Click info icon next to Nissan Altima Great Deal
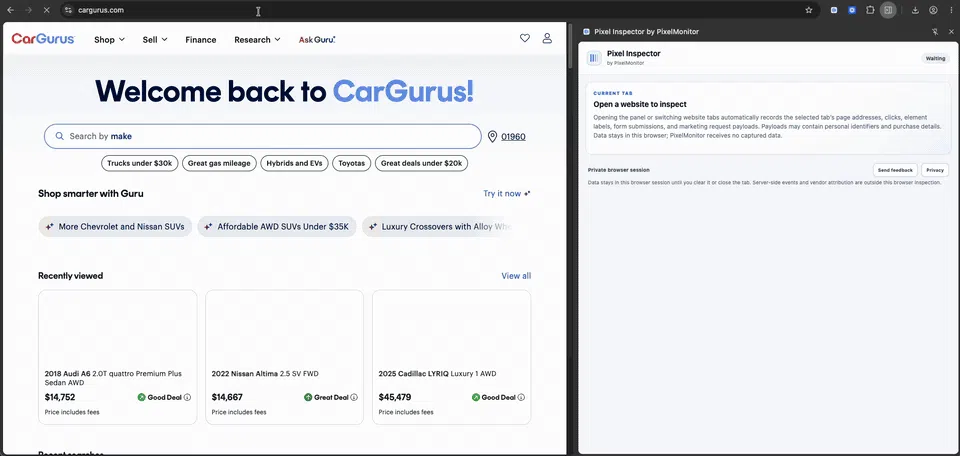Viewport: 960px width, 456px height. (354, 397)
